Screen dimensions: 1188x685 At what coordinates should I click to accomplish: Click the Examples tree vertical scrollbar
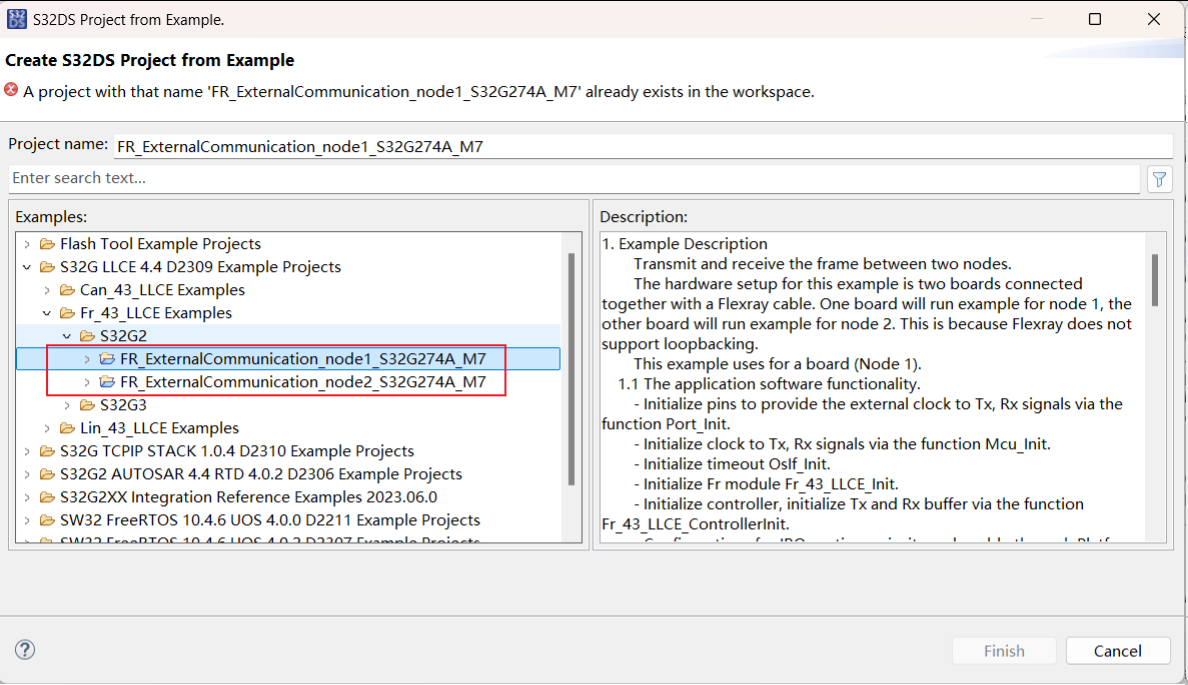tap(571, 369)
